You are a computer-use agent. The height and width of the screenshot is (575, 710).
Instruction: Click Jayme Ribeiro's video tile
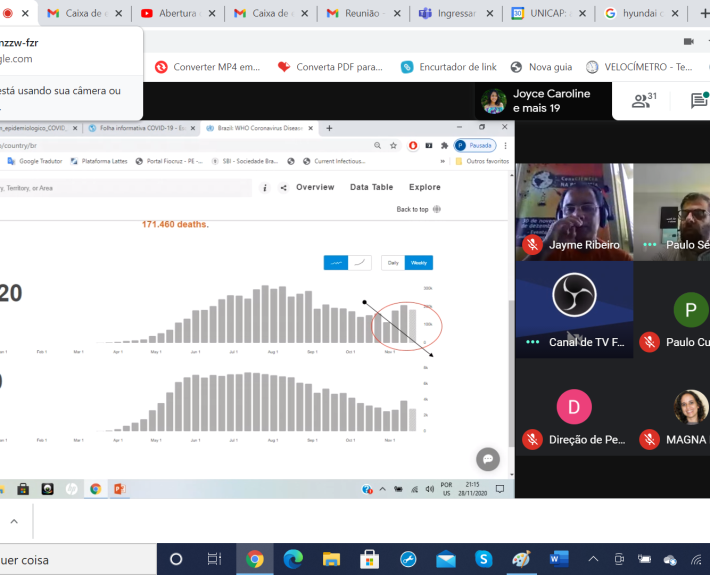[574, 211]
